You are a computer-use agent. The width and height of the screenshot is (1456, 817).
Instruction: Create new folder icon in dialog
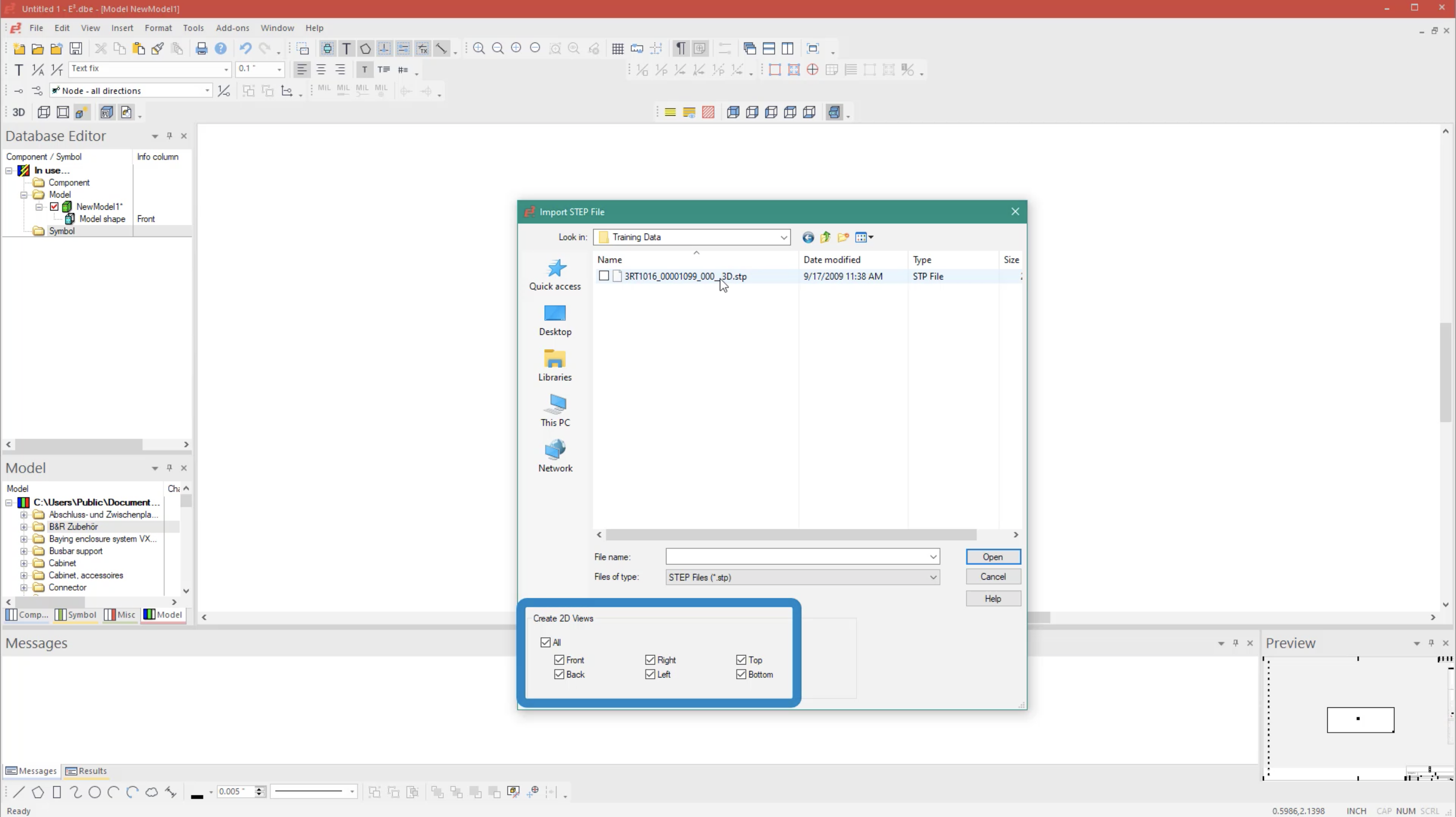click(x=843, y=237)
